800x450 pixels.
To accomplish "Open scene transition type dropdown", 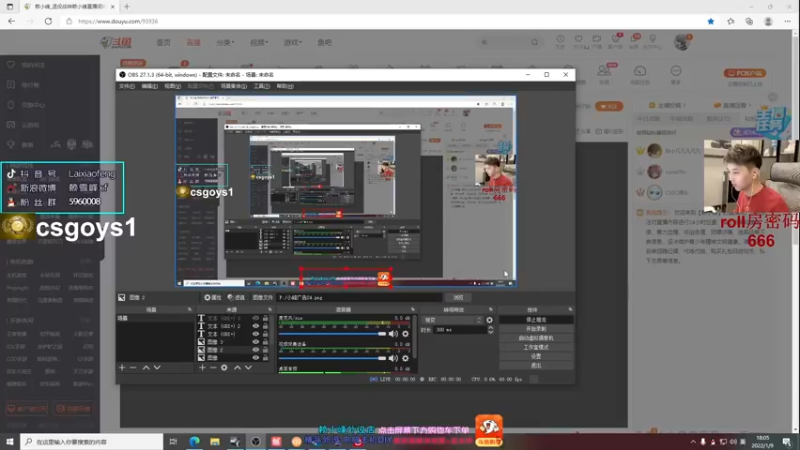I will (x=453, y=320).
